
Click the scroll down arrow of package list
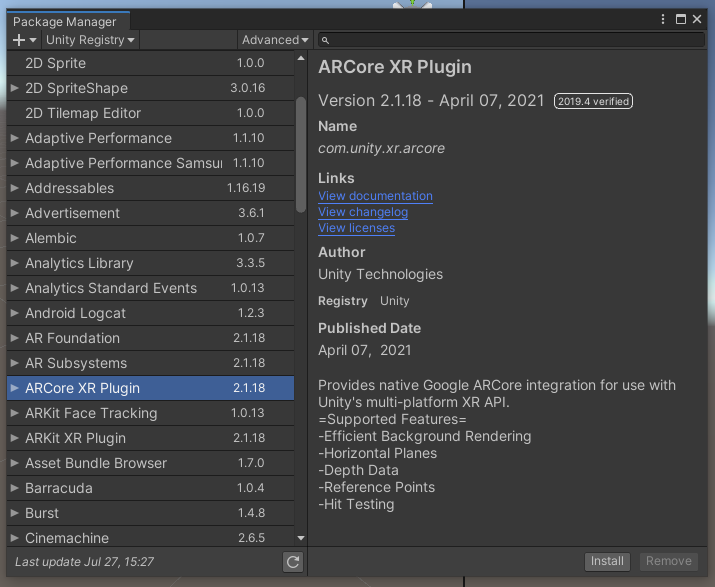click(301, 538)
